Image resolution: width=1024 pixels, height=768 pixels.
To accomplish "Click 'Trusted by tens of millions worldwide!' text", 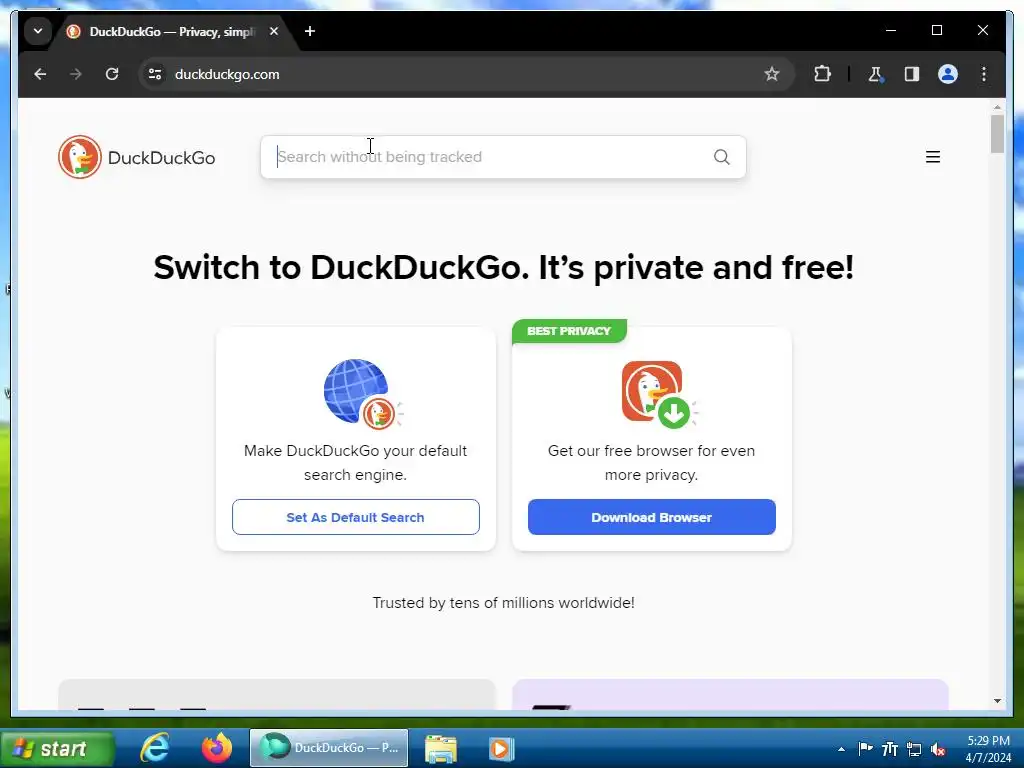I will click(x=504, y=603).
